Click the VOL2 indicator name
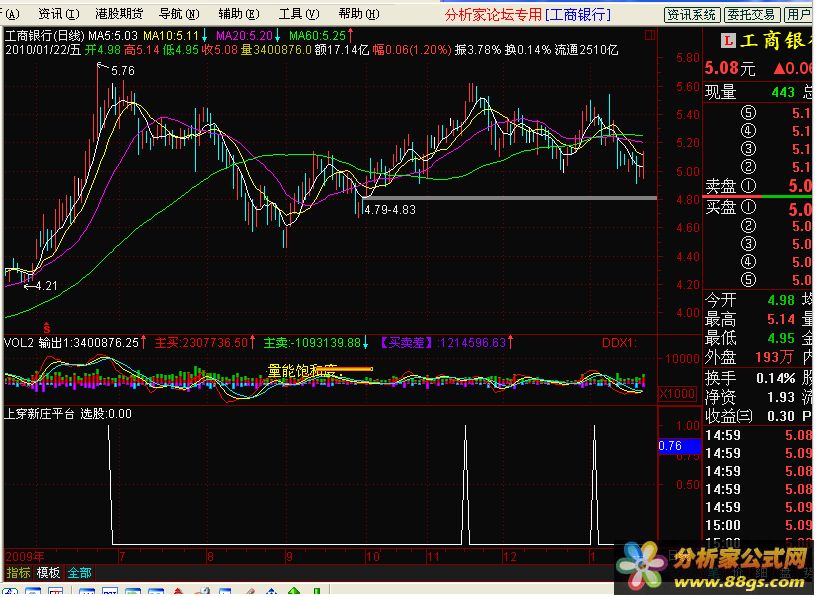Image resolution: width=816 pixels, height=597 pixels. [x=19, y=342]
